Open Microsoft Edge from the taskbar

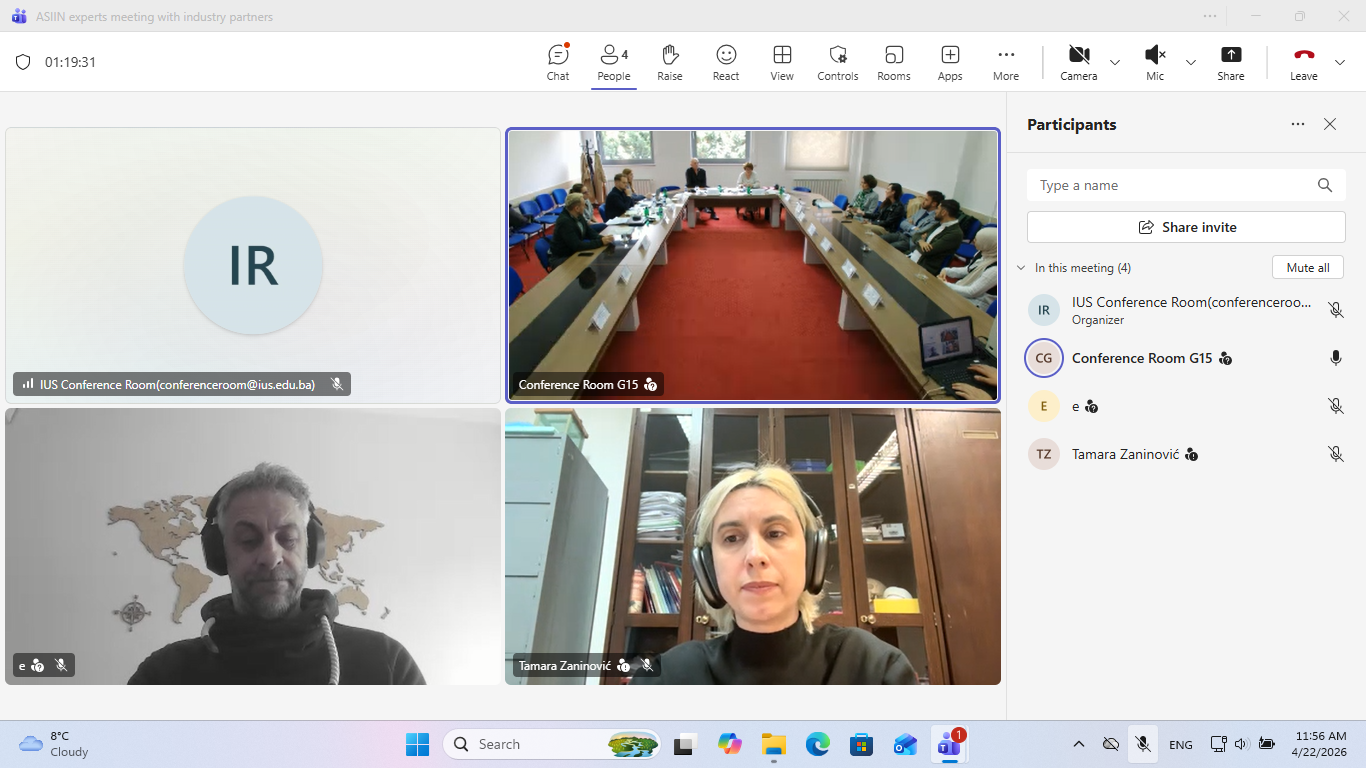click(x=818, y=744)
